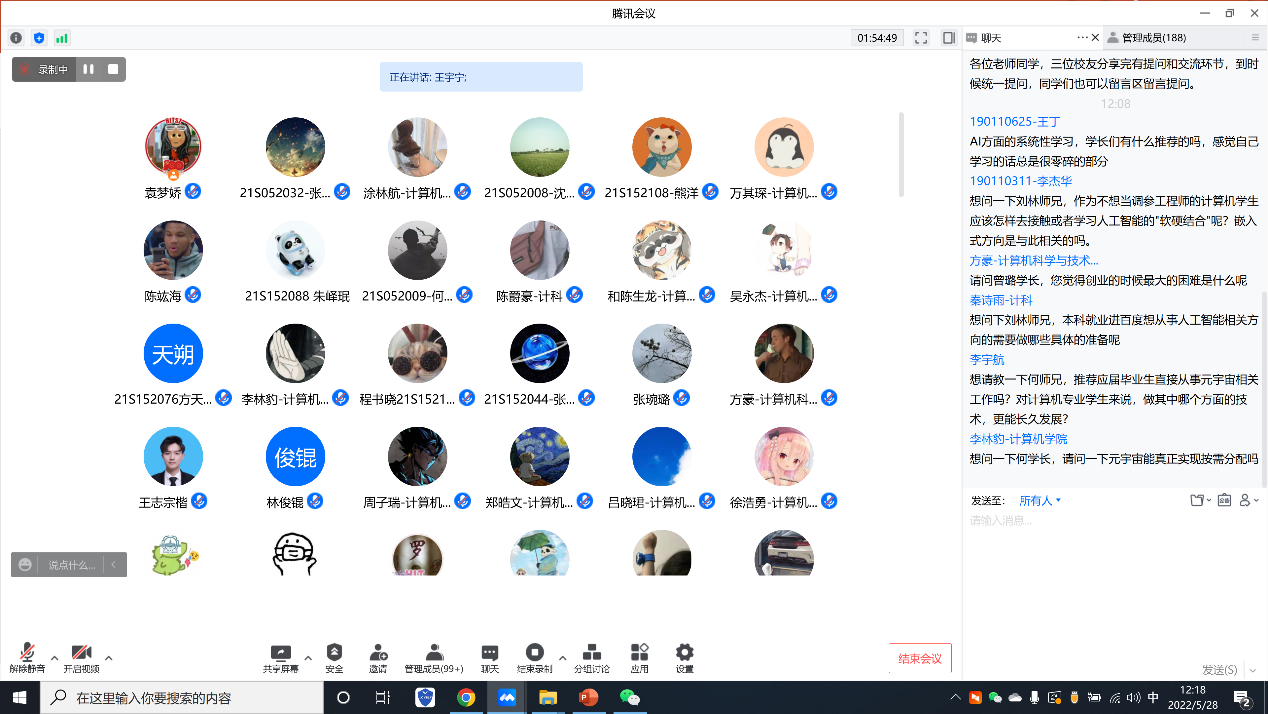The width and height of the screenshot is (1268, 714).
Task: Open the 安全 security options
Action: (334, 657)
